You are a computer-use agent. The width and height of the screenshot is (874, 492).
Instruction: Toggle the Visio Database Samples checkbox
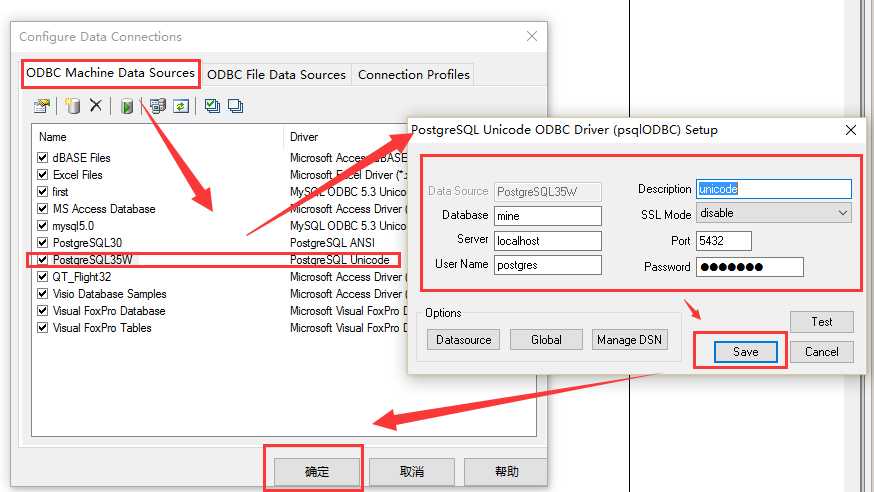coord(42,294)
